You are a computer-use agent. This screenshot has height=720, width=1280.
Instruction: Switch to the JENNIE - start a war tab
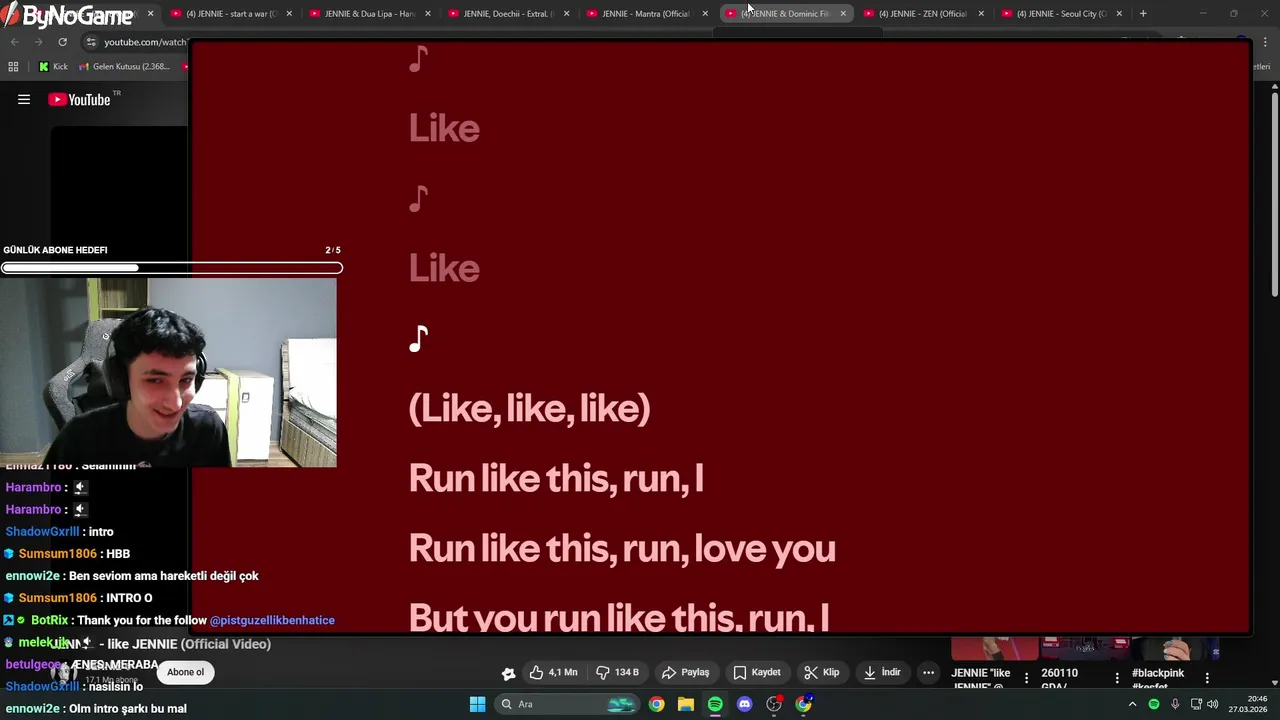(232, 14)
